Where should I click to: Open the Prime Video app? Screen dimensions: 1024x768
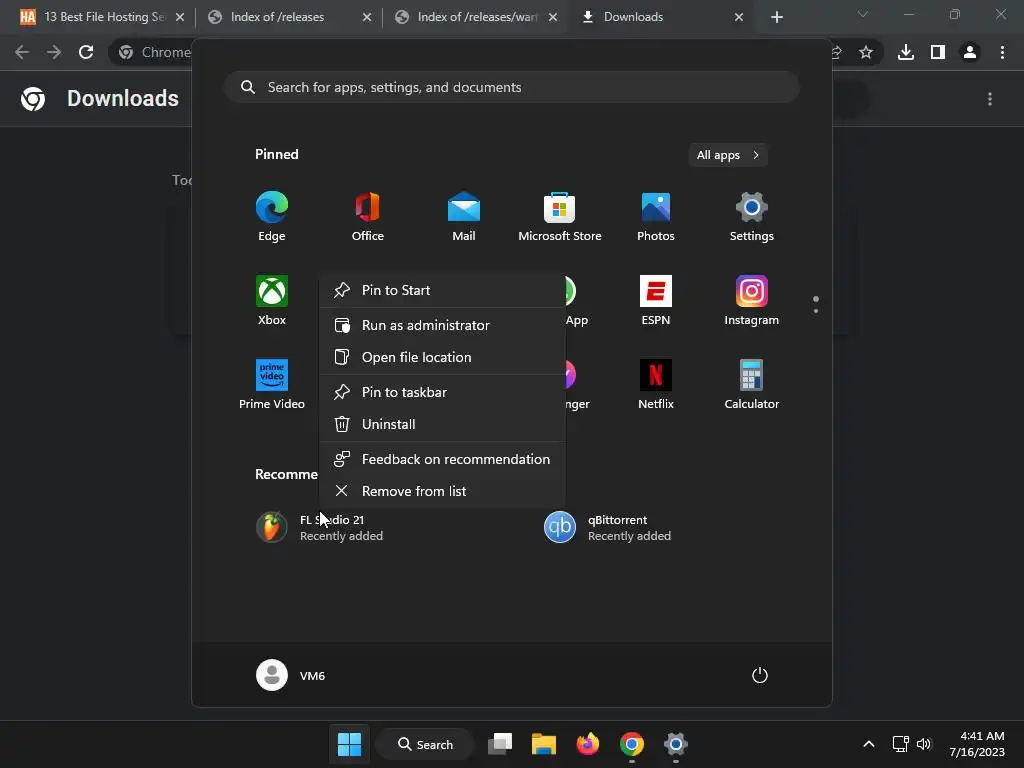[272, 384]
